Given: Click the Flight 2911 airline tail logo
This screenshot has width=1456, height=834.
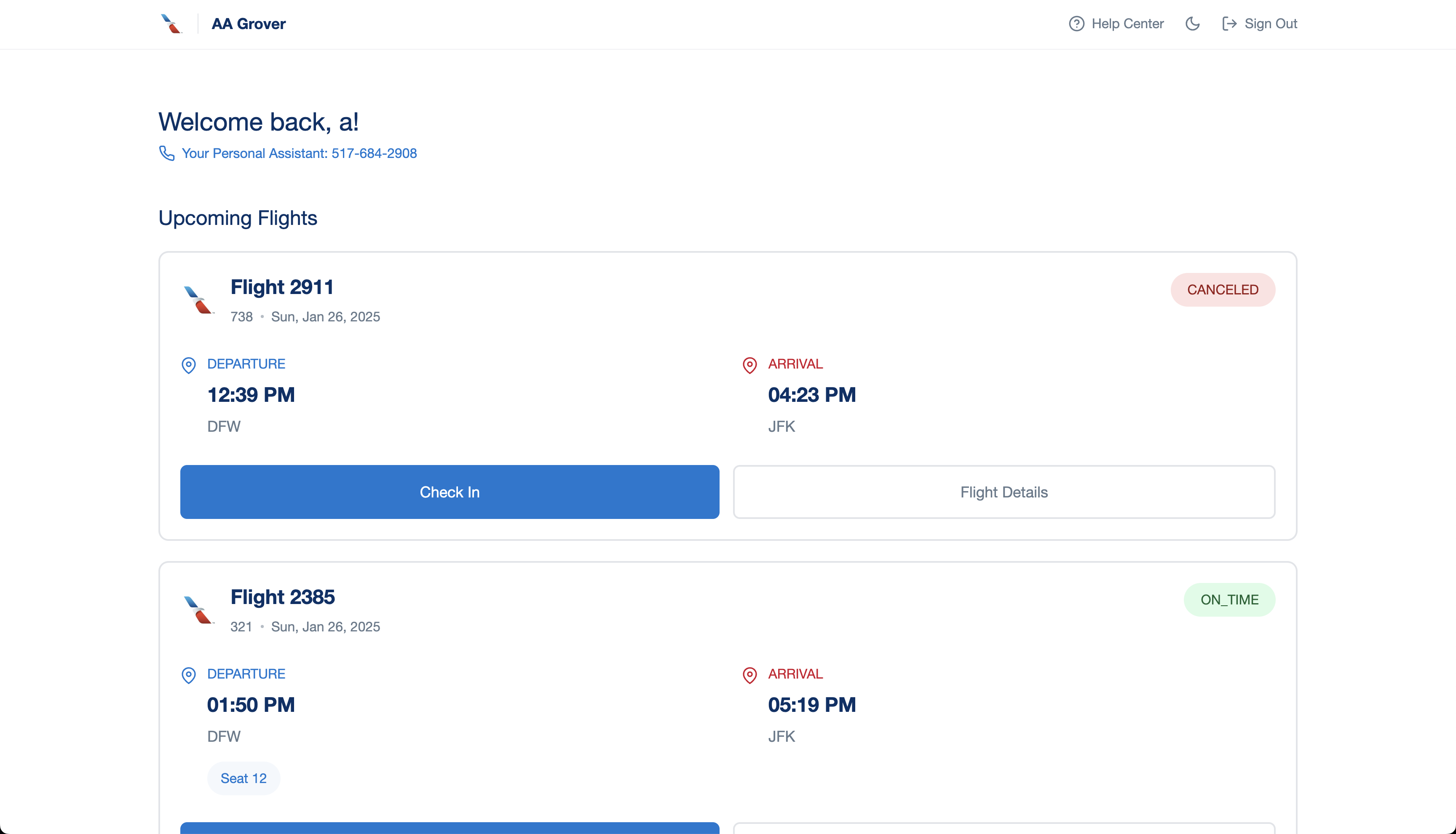Looking at the screenshot, I should point(198,300).
